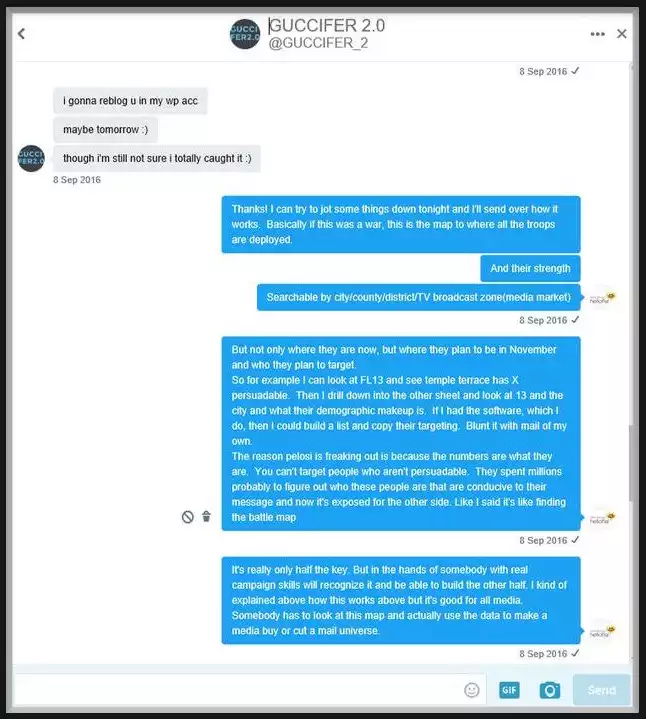Click sender avatar beside 'the battle map' message
The width and height of the screenshot is (646, 719).
click(x=602, y=518)
